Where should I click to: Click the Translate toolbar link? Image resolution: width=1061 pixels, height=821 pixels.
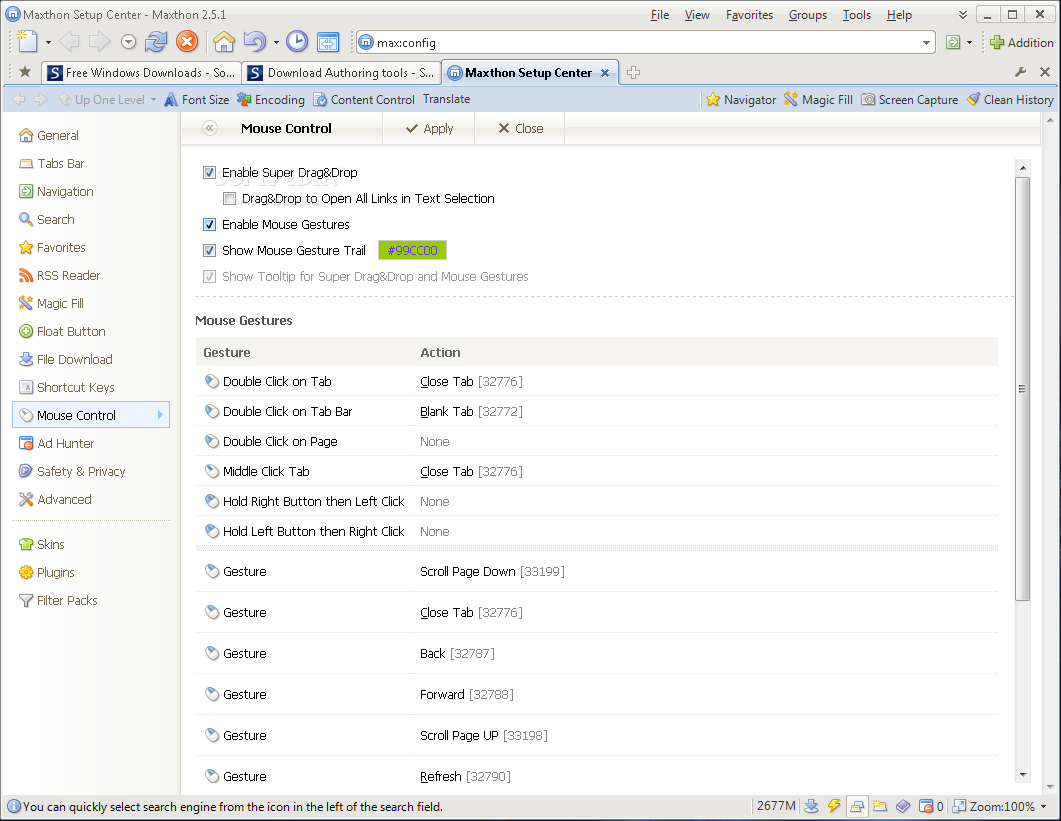446,99
